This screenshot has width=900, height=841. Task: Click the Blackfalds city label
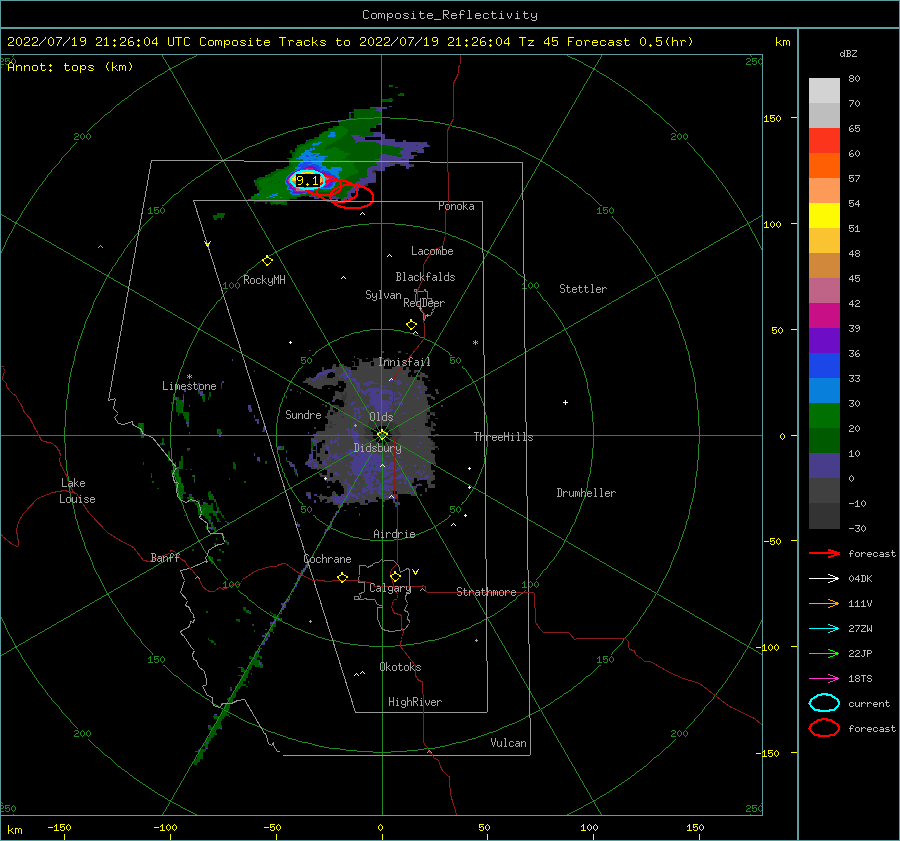[425, 277]
